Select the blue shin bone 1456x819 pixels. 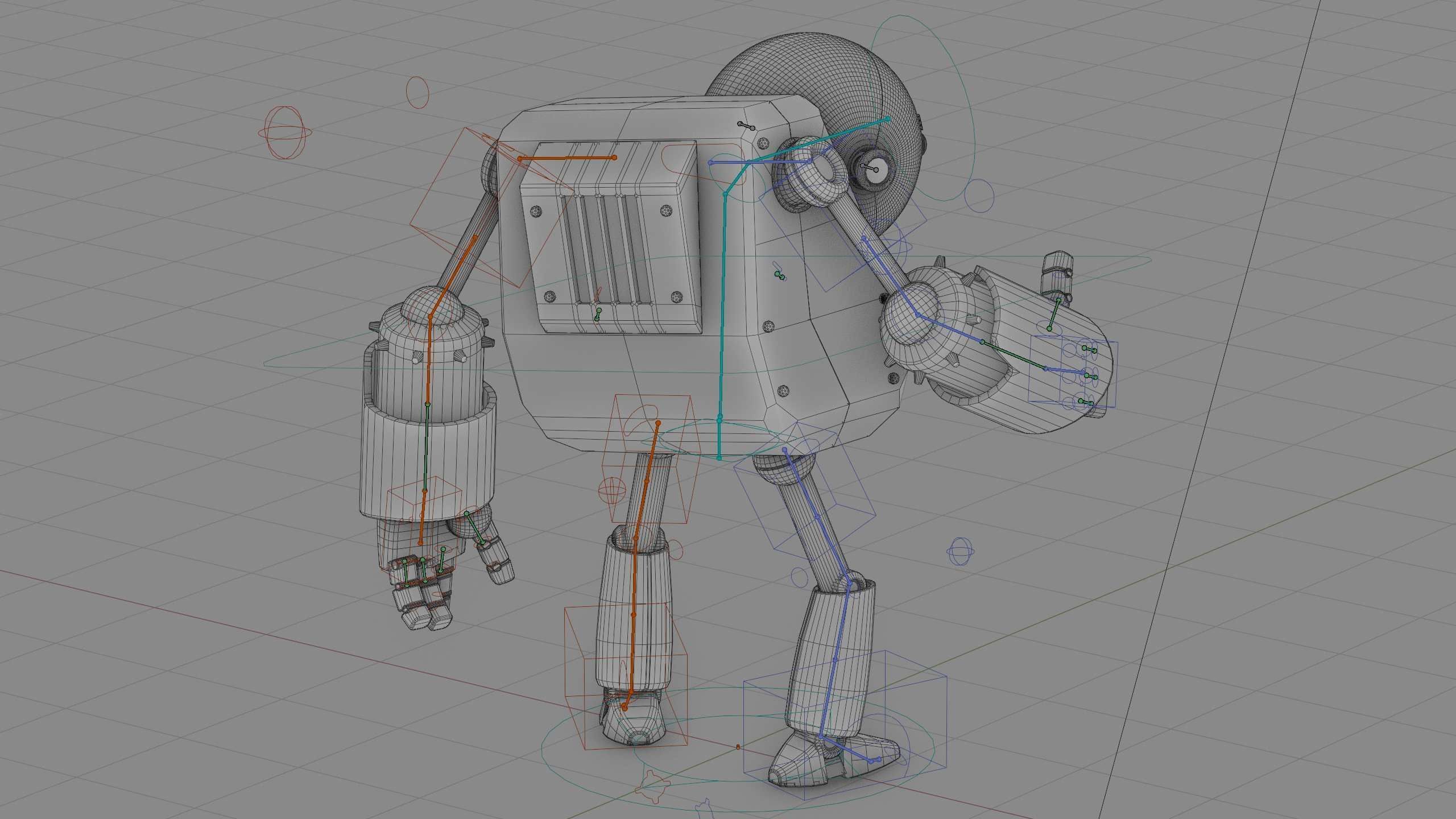pyautogui.click(x=836, y=660)
